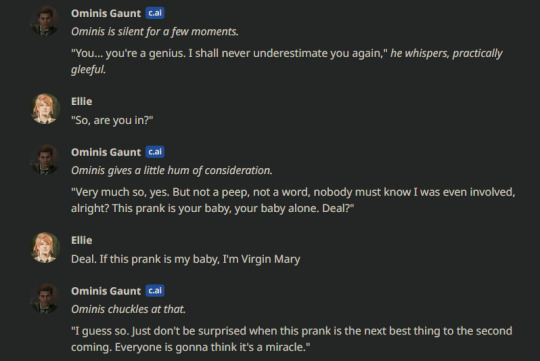The height and width of the screenshot is (361, 540).
Task: Click the c.ai badge above "Ominis is silent"
Action: [x=155, y=13]
